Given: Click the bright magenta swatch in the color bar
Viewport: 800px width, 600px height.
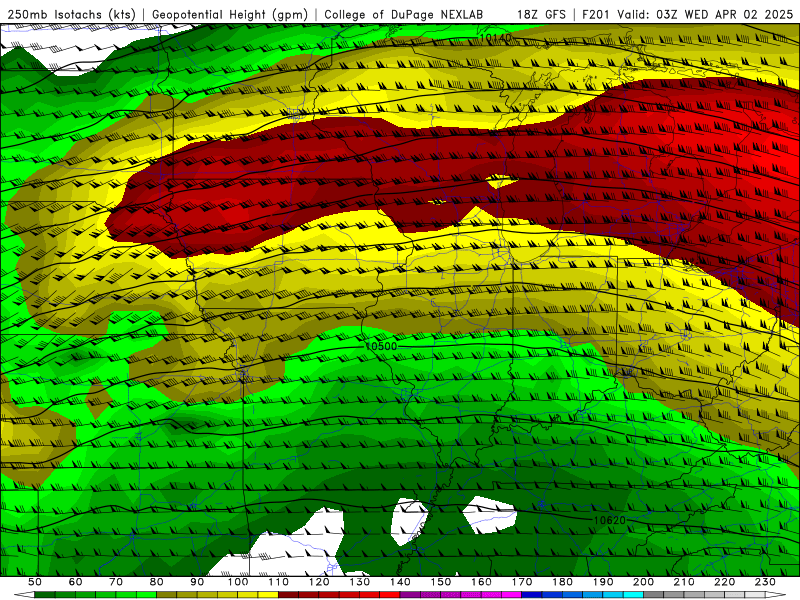Looking at the screenshot, I should point(512,595).
